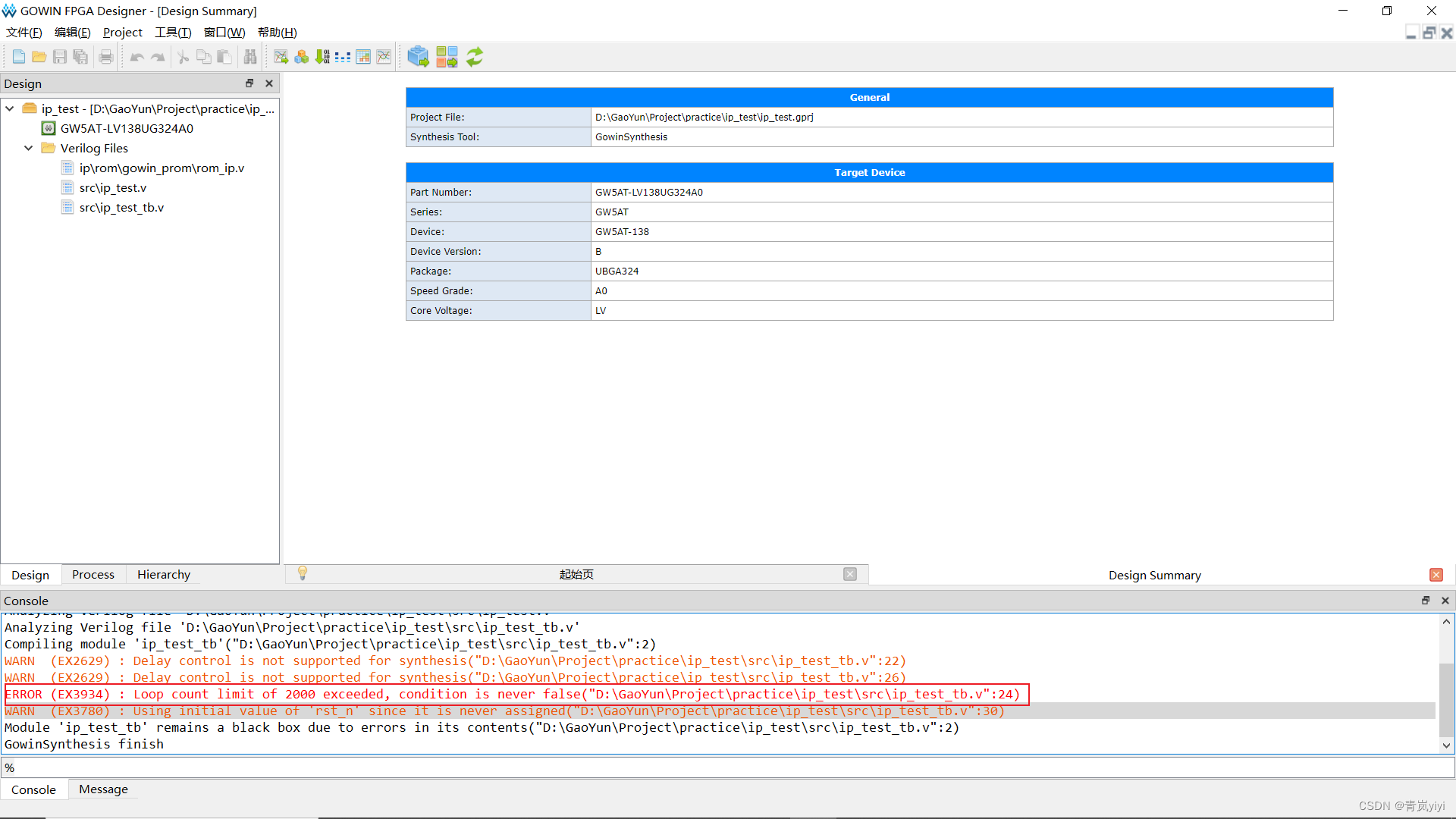The width and height of the screenshot is (1456, 819).
Task: Float the Design panel with undock button
Action: click(x=249, y=83)
